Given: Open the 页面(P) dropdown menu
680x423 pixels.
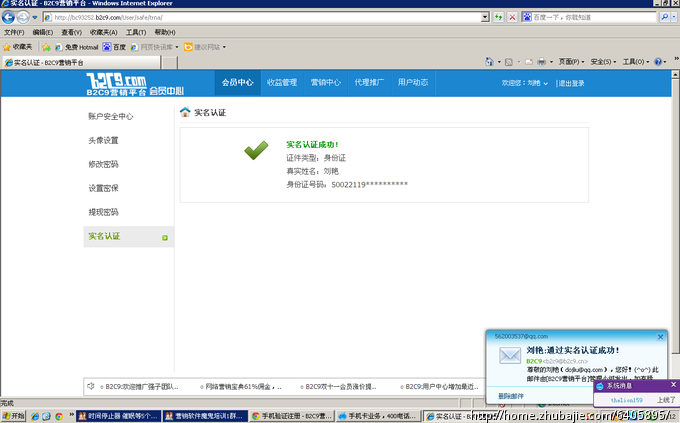Looking at the screenshot, I should pyautogui.click(x=571, y=62).
